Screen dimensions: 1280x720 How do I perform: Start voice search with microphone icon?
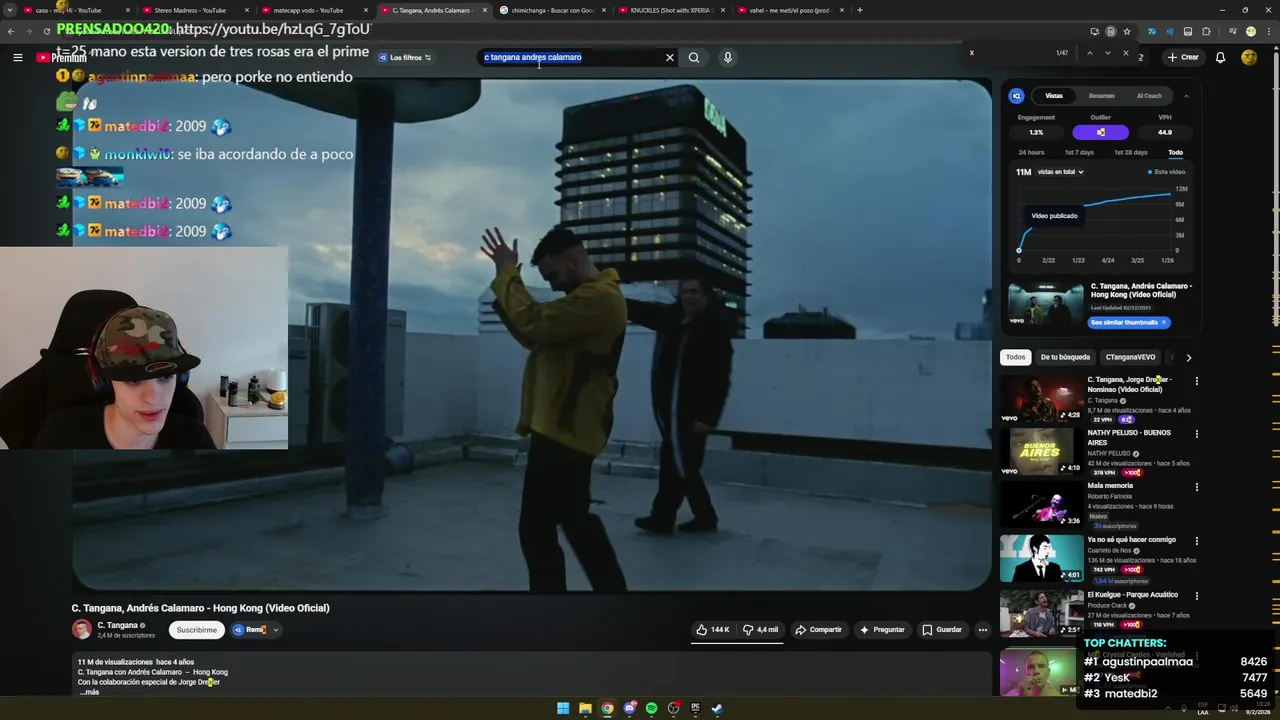[728, 57]
